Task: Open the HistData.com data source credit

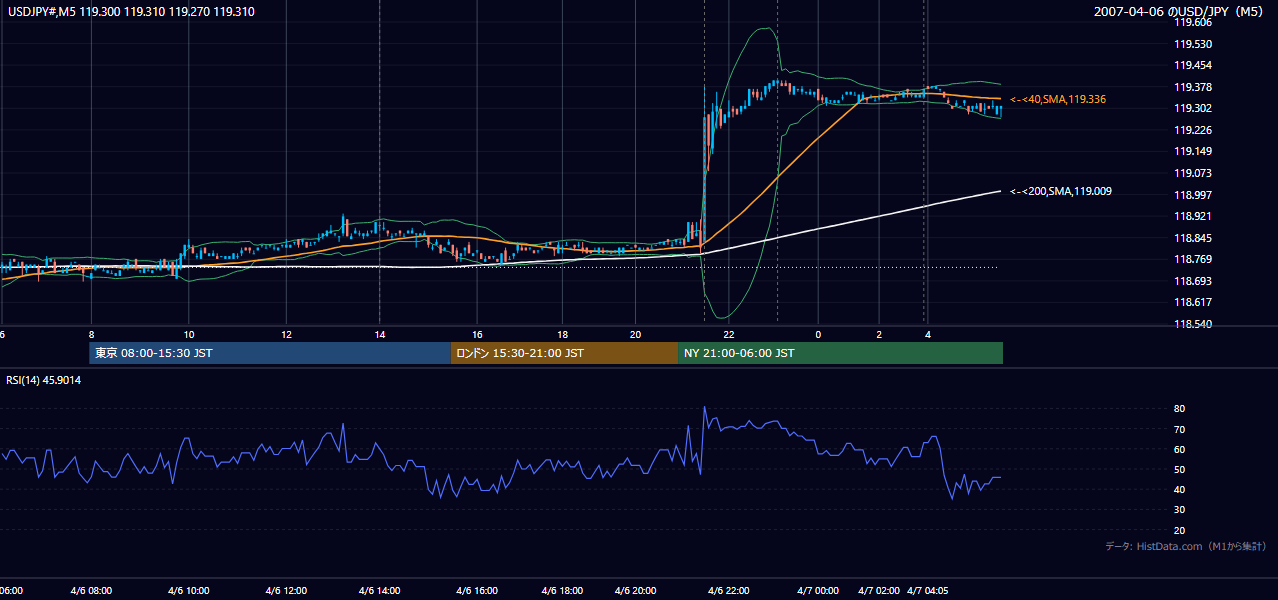Action: 1185,546
